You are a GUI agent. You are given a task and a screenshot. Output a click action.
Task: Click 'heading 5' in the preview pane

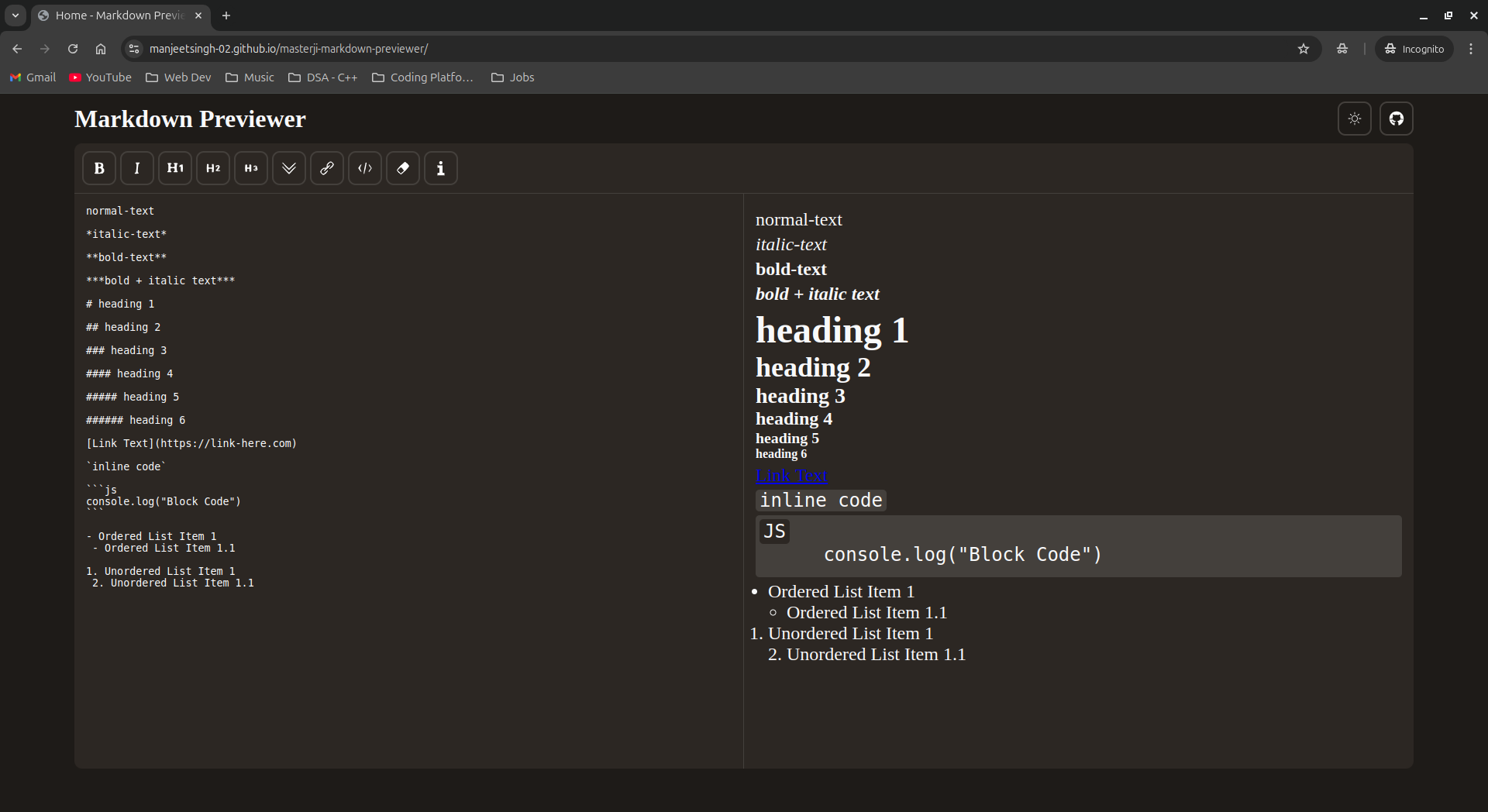(x=787, y=439)
